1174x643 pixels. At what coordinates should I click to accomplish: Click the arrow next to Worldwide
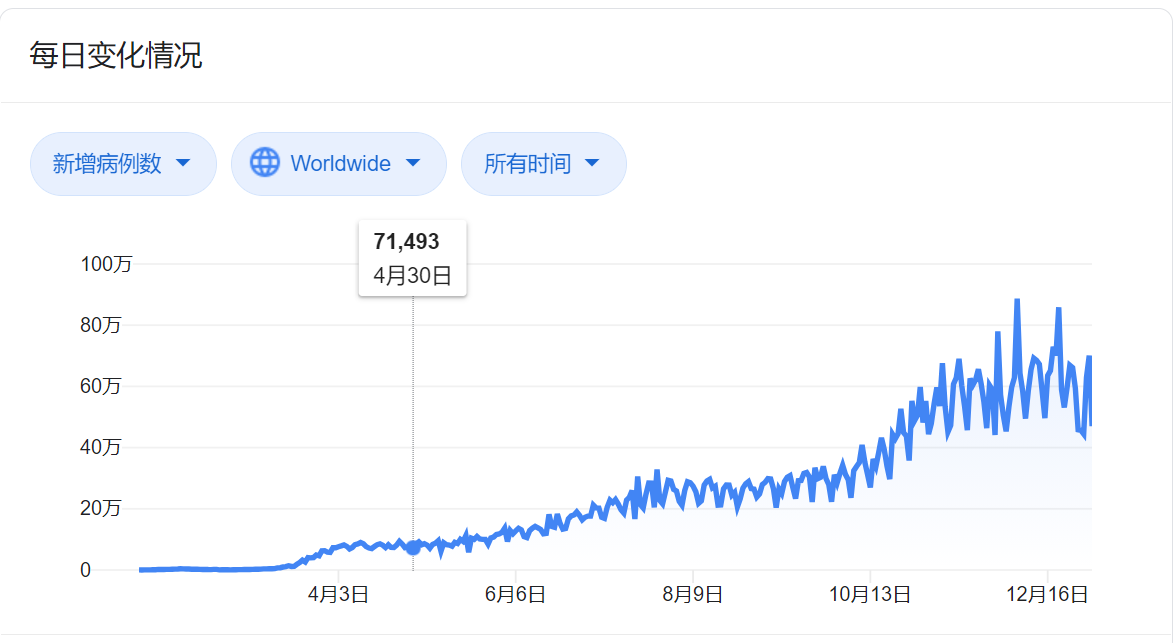(413, 163)
